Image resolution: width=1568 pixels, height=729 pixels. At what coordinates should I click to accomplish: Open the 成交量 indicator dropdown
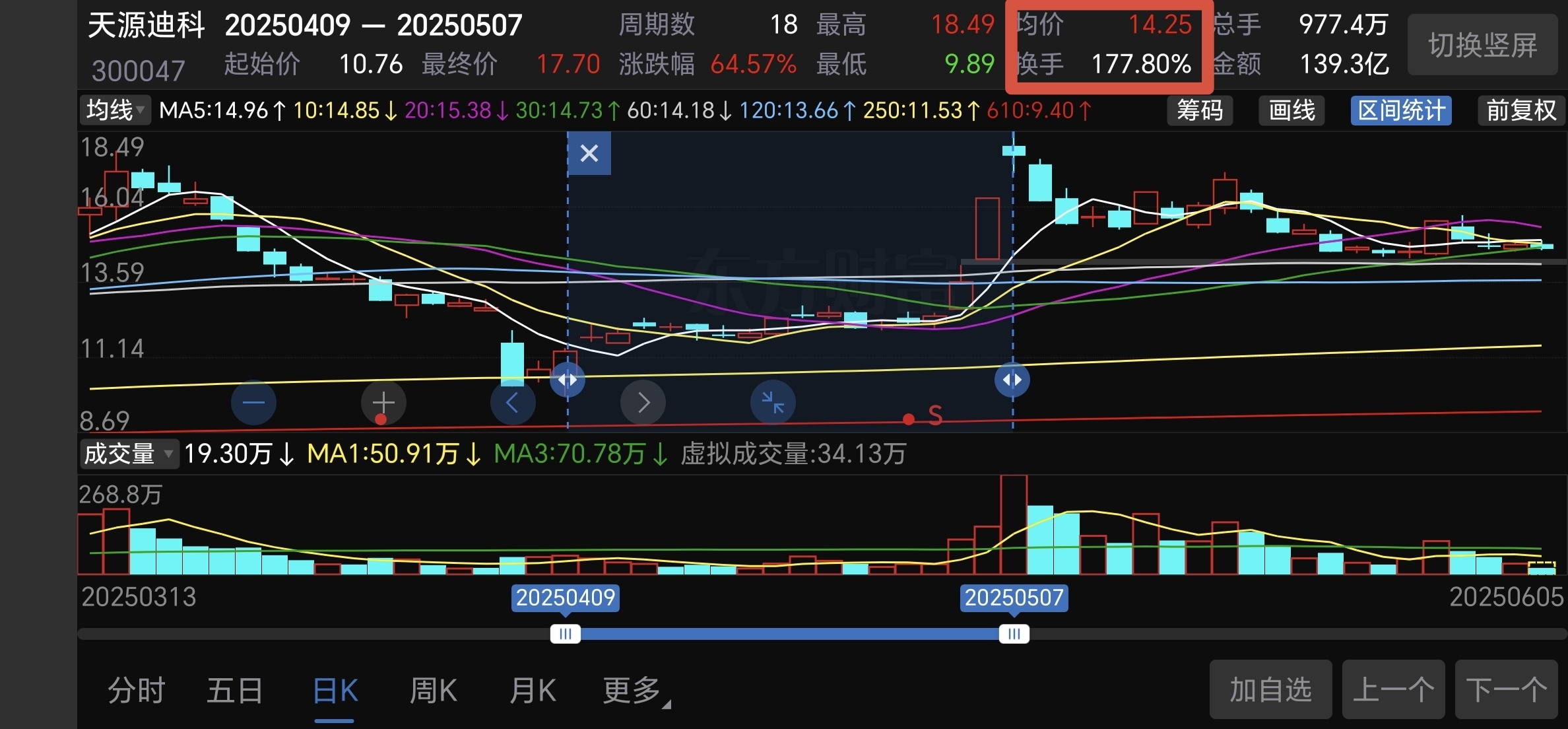coord(129,454)
